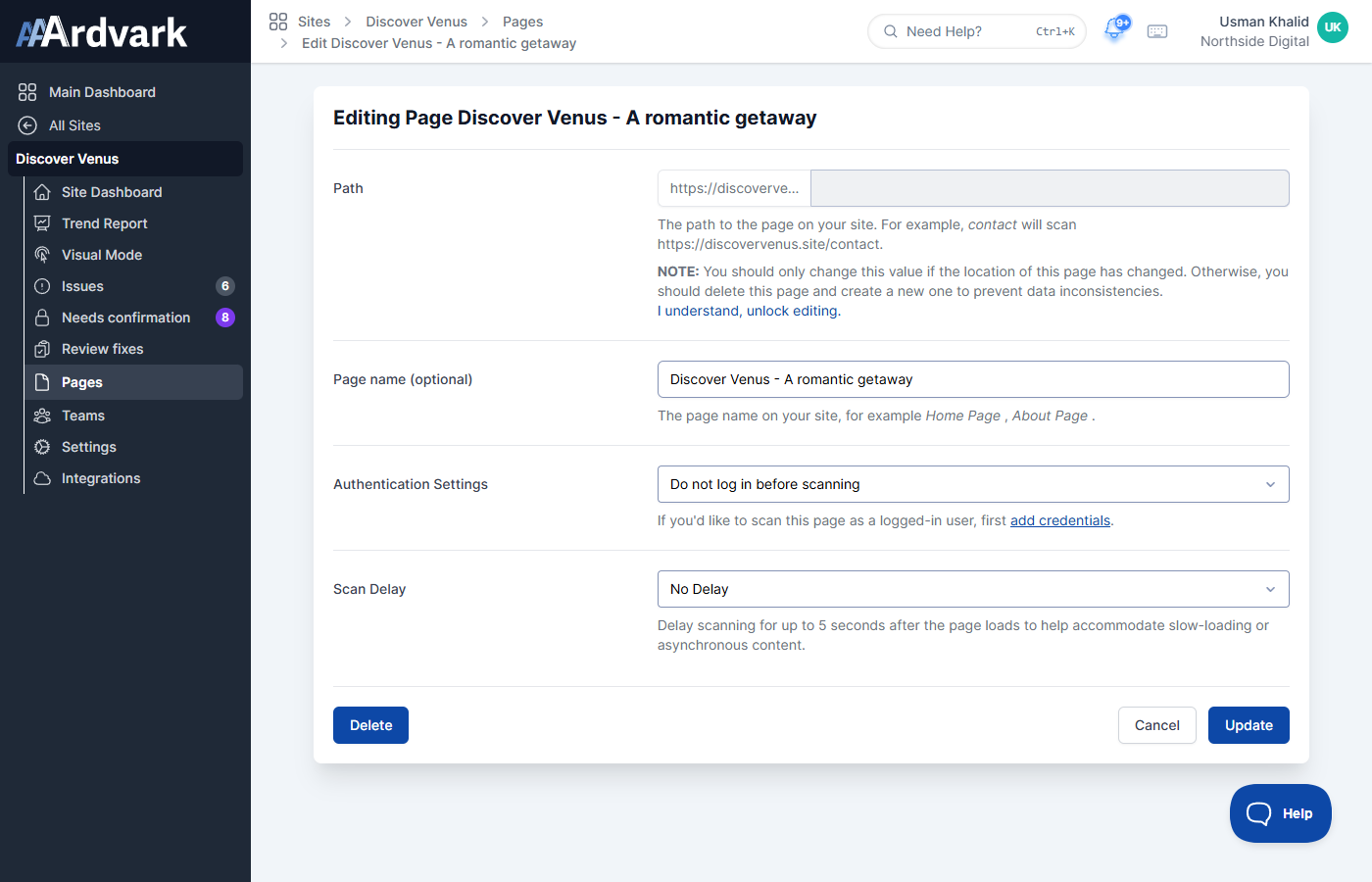This screenshot has width=1372, height=882.
Task: Click the Page name input field
Action: (x=973, y=379)
